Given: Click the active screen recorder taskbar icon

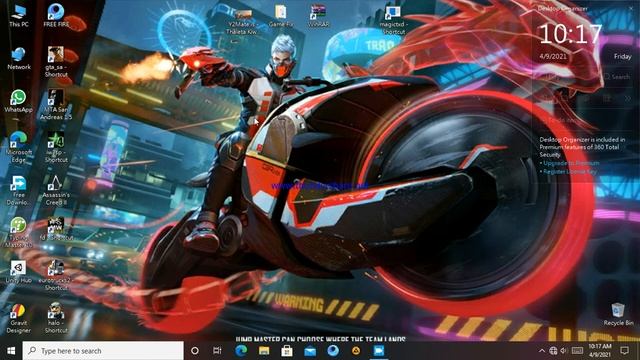Looking at the screenshot, I should click(379, 351).
